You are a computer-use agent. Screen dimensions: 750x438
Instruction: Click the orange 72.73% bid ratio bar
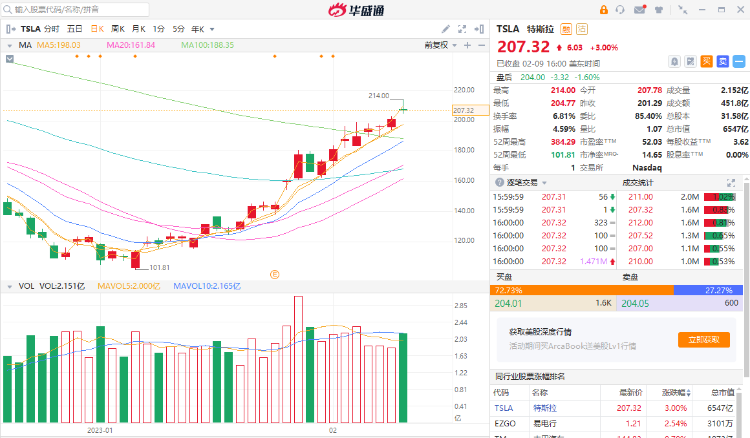[582, 290]
